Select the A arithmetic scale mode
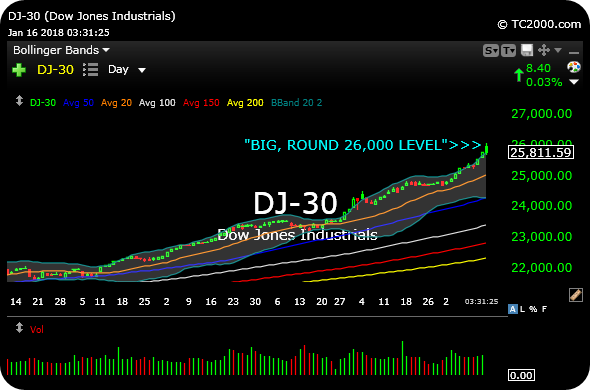 (x=512, y=309)
